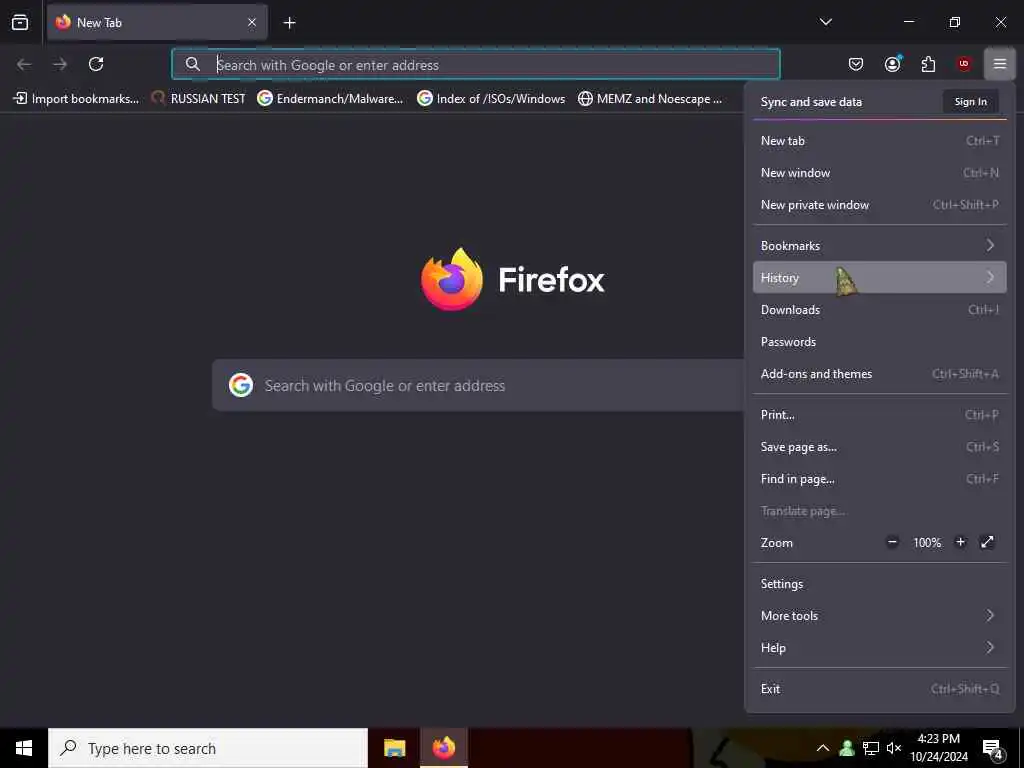Select Sync and save data
This screenshot has height=768, width=1024.
point(811,102)
